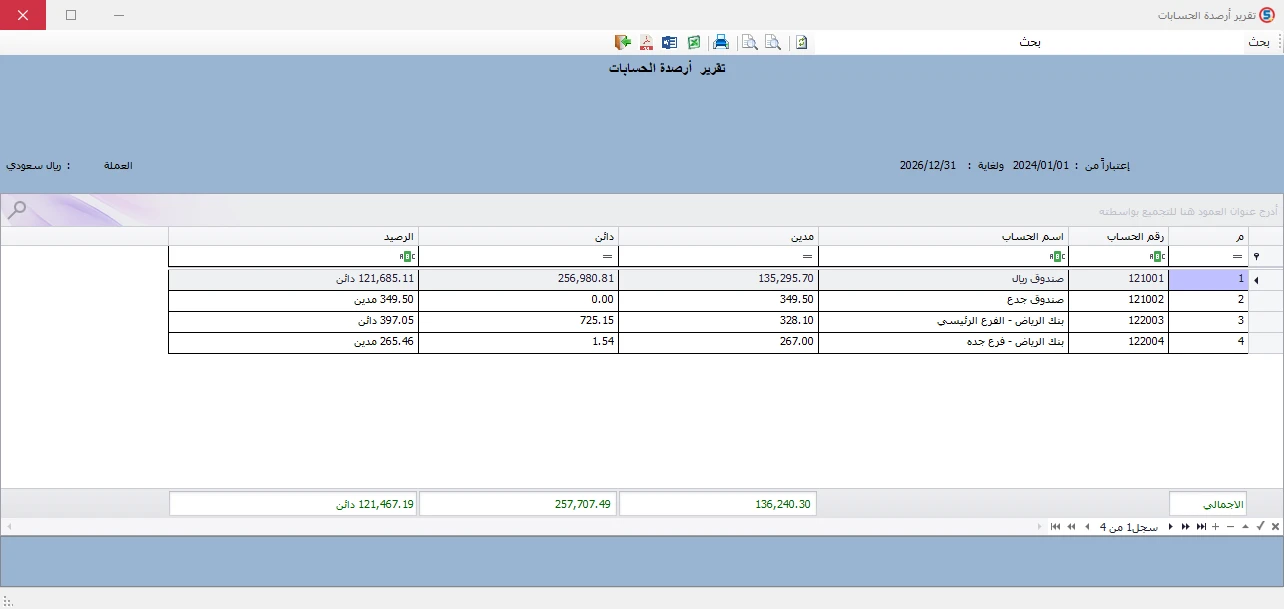Sort by the اسم الحساب column header
This screenshot has height=609, width=1284.
[x=943, y=236]
